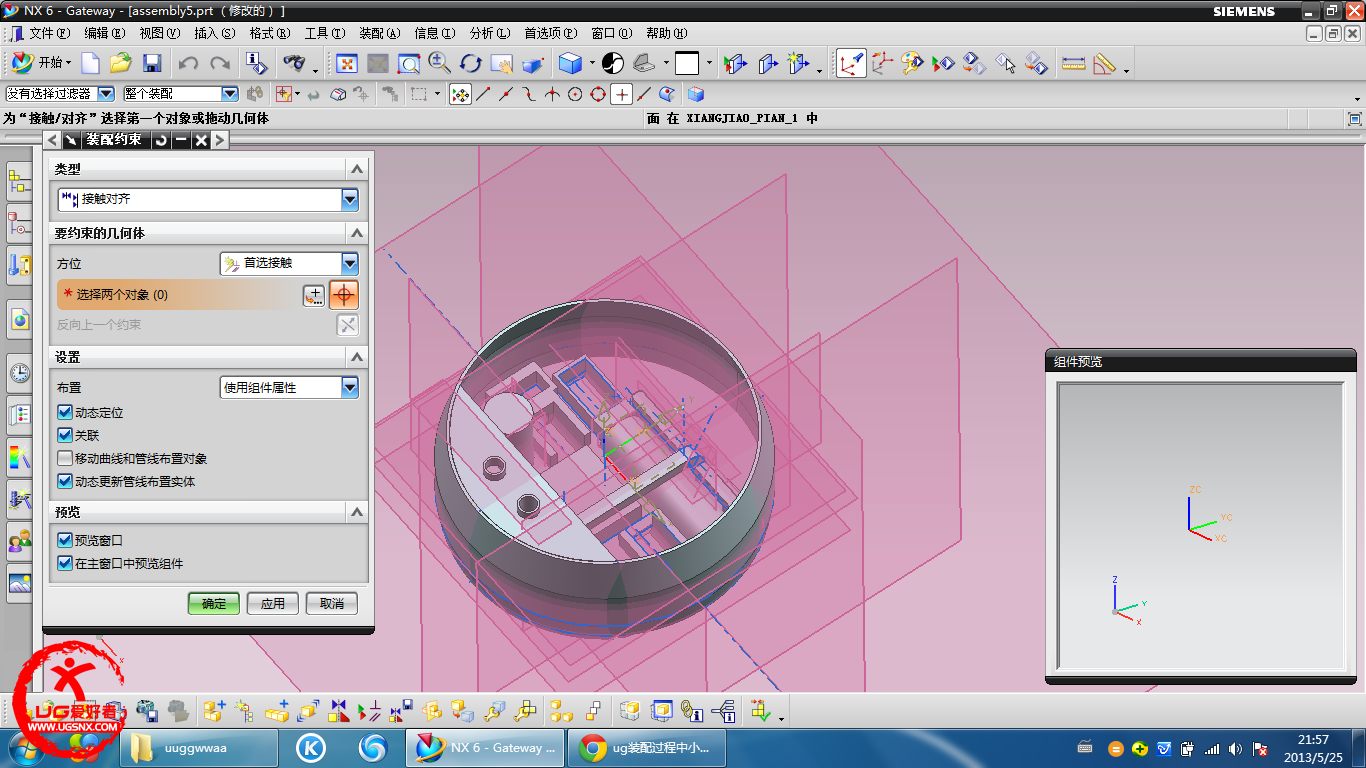
Task: Uncheck the 动态定位 checkbox
Action: pyautogui.click(x=65, y=413)
